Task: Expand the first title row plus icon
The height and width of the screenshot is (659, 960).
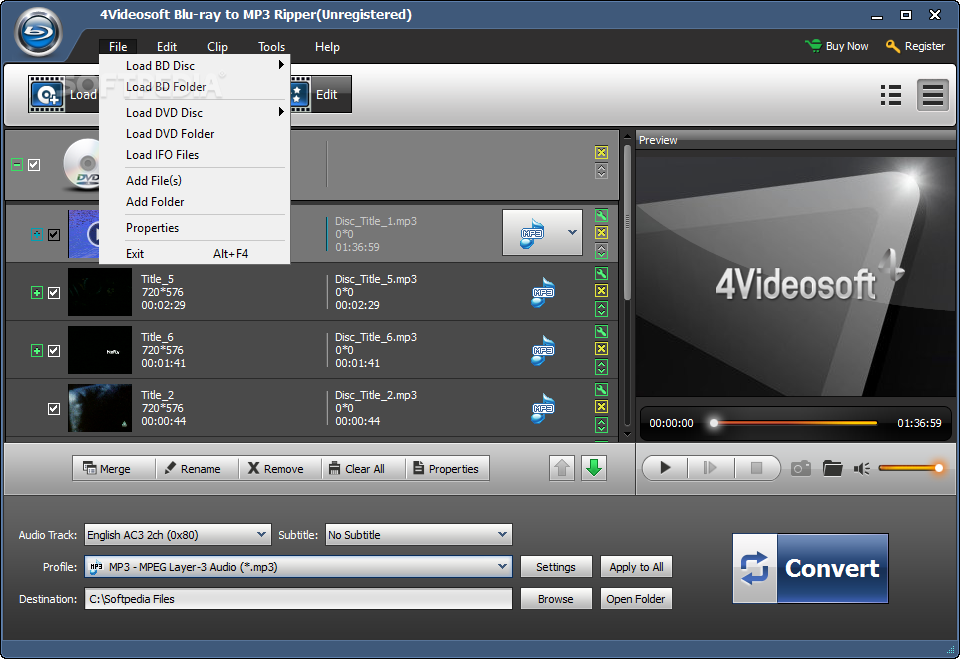Action: pos(37,235)
